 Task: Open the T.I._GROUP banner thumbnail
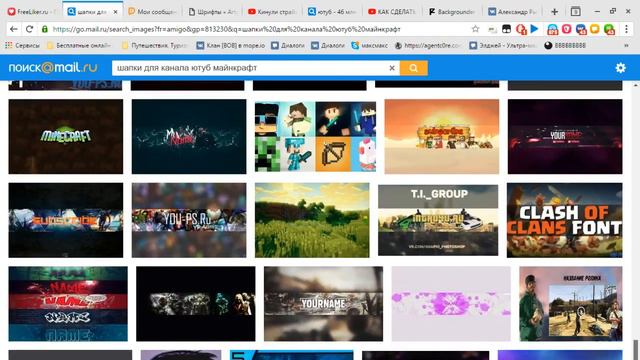pos(438,220)
